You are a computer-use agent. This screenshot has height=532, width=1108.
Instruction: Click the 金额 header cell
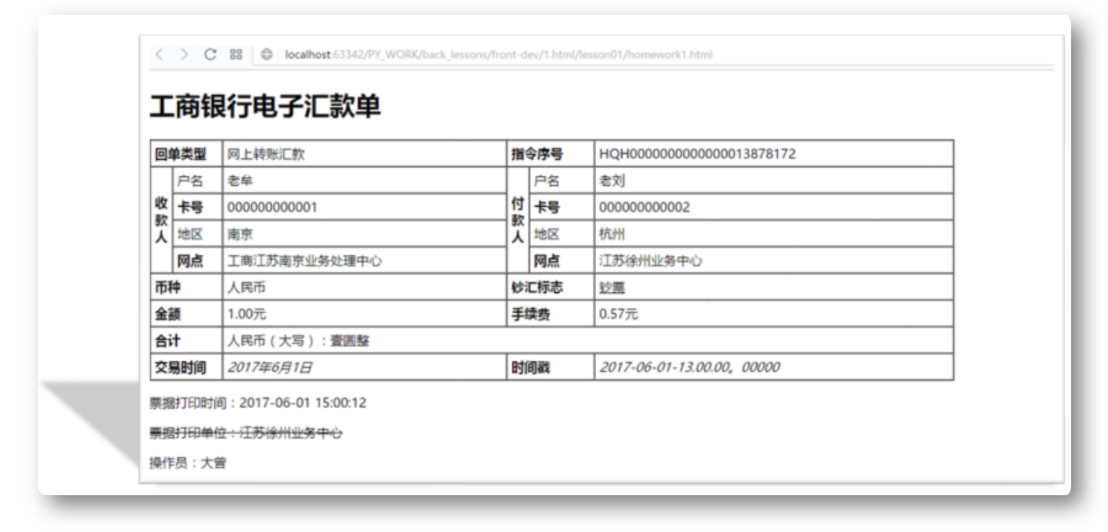pyautogui.click(x=187, y=314)
